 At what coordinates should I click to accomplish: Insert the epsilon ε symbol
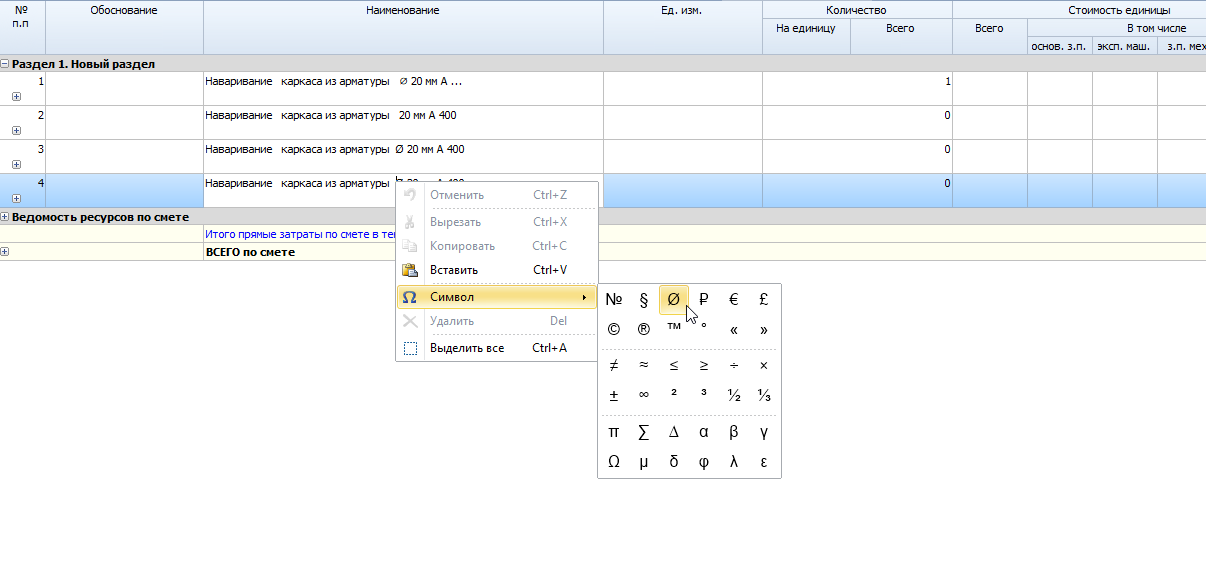pos(764,462)
